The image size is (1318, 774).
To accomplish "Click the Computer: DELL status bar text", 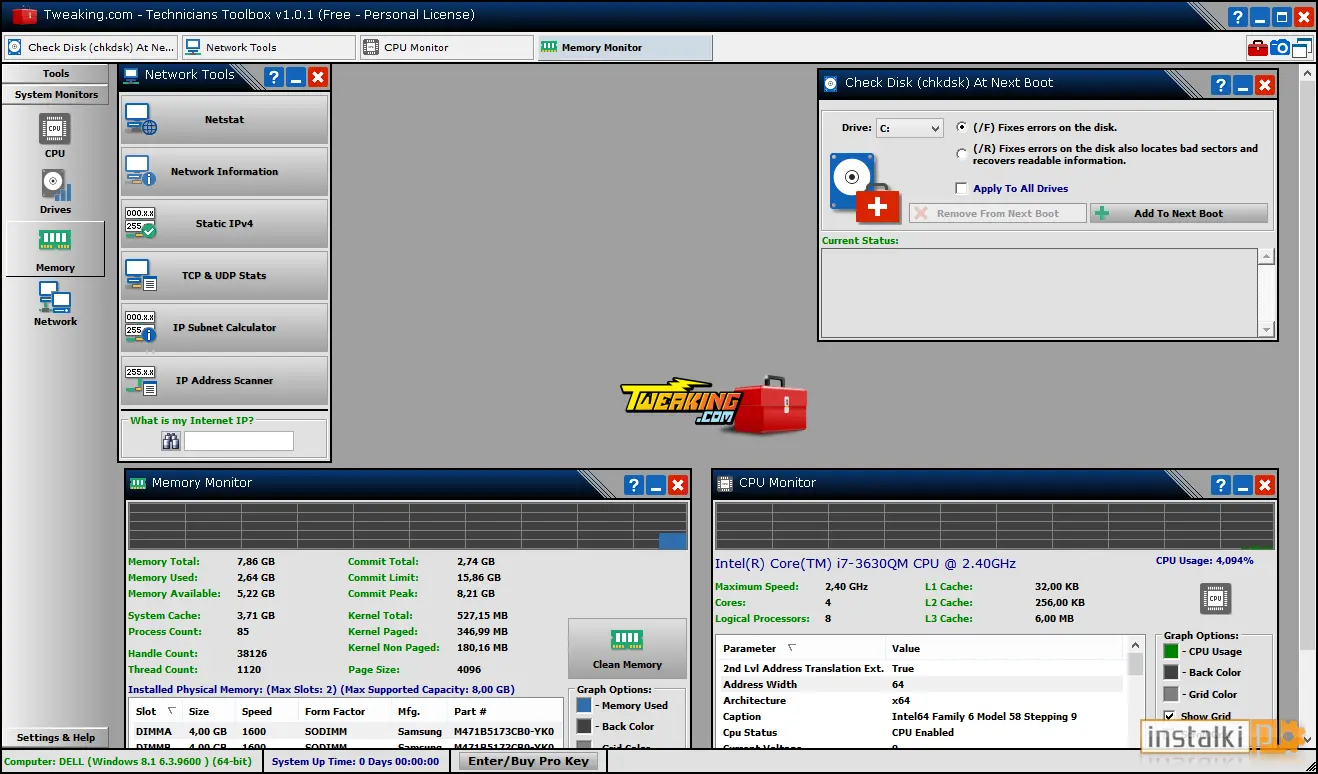I will coord(130,761).
